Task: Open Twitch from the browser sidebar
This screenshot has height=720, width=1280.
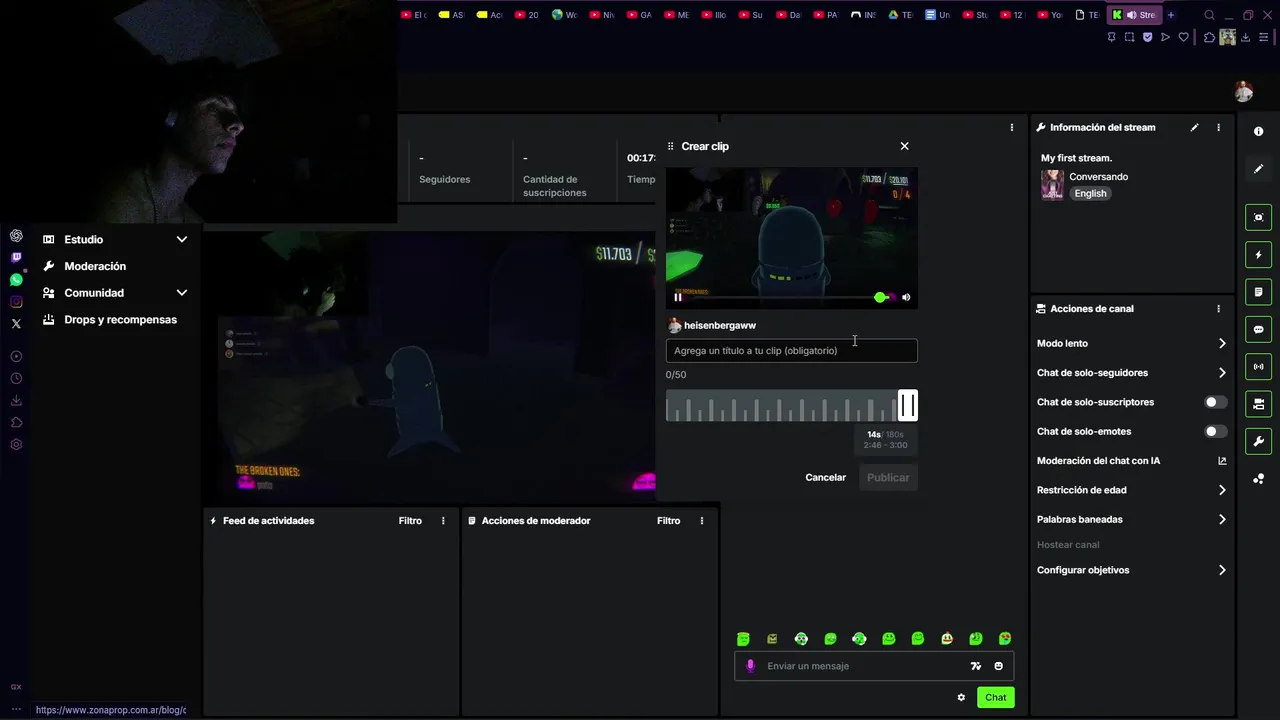Action: [x=16, y=258]
